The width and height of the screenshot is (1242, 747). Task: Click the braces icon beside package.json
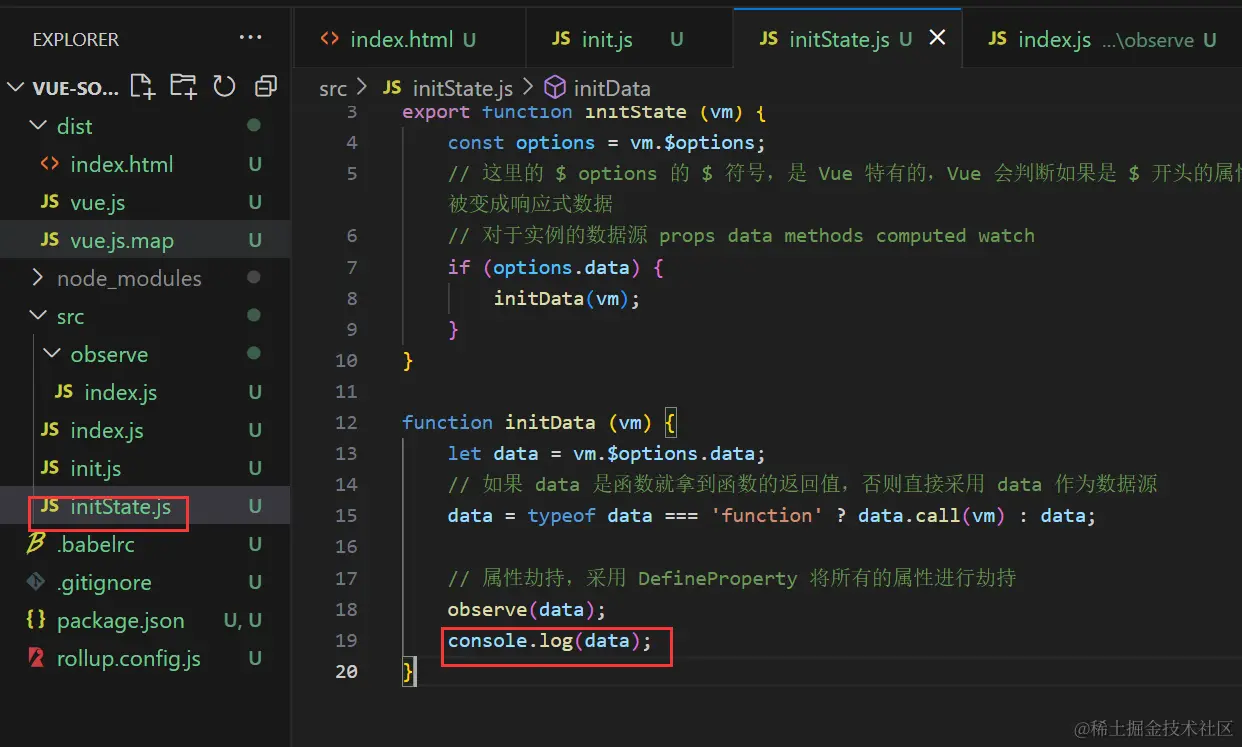[36, 620]
